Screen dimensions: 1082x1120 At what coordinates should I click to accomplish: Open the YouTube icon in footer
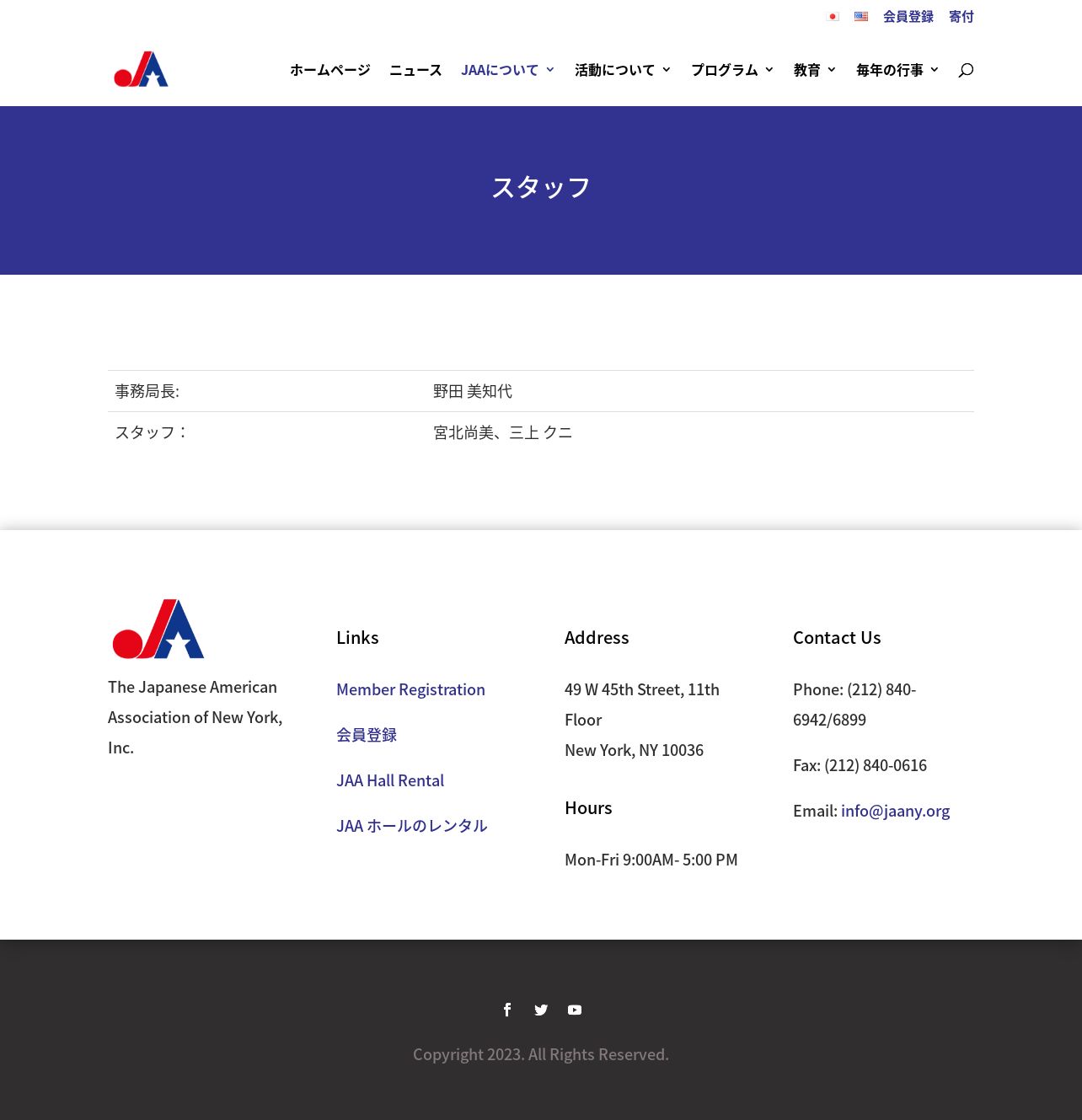575,1010
